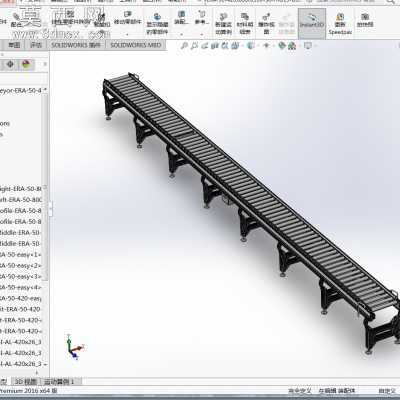Image resolution: width=400 pixels, height=400 pixels.
Task: Open the View Orientation menu
Action: (x=235, y=46)
